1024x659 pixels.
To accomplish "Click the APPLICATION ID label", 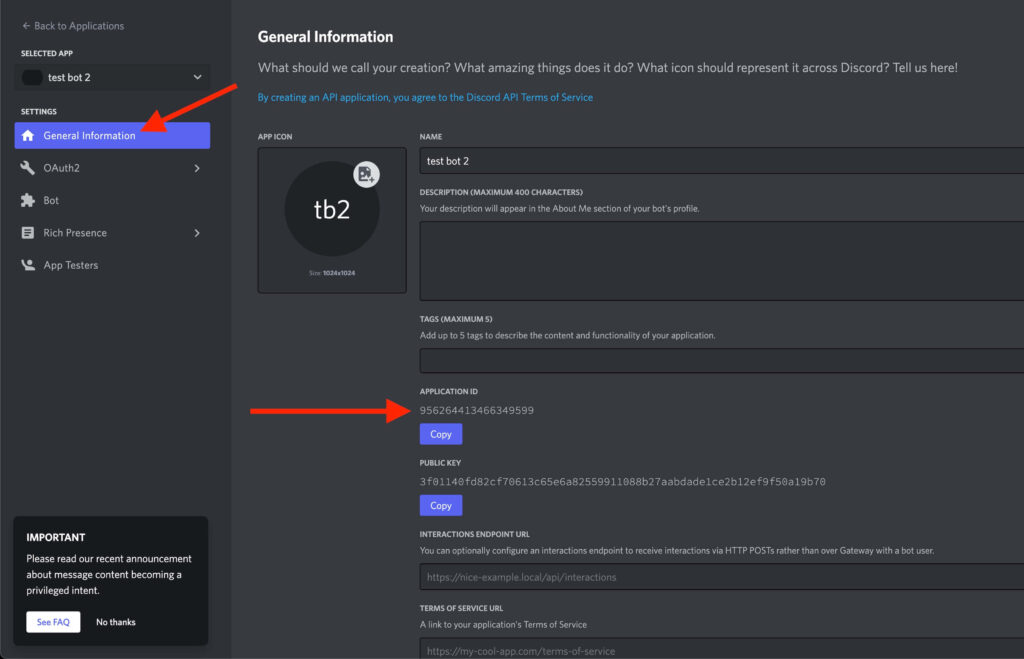I will [449, 391].
